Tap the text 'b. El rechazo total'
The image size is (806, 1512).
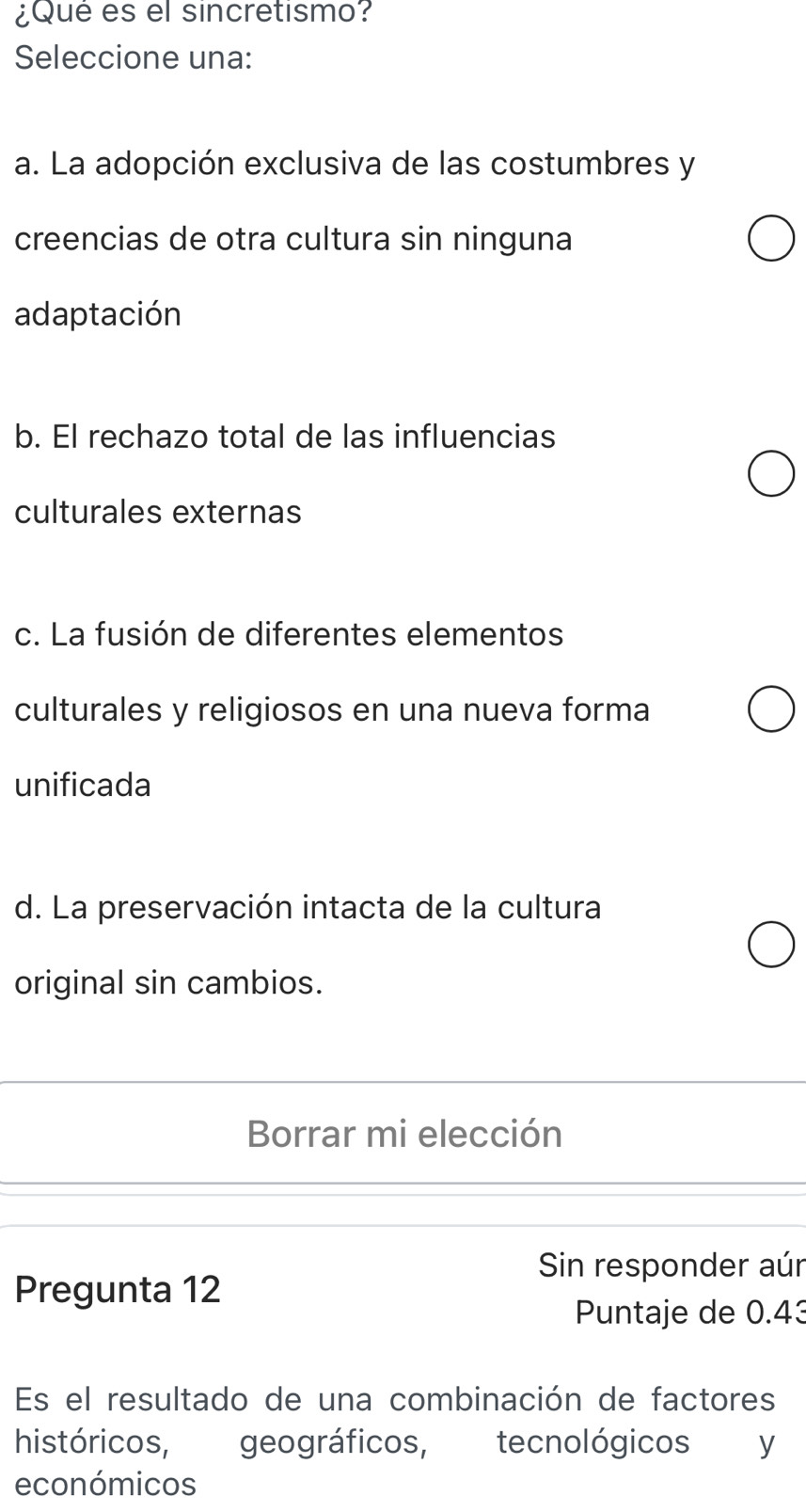(285, 437)
